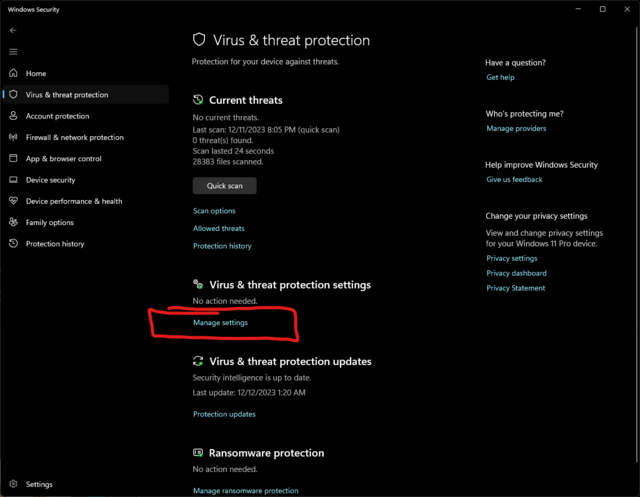The width and height of the screenshot is (640, 497).
Task: Open the Protection updates link
Action: point(224,414)
